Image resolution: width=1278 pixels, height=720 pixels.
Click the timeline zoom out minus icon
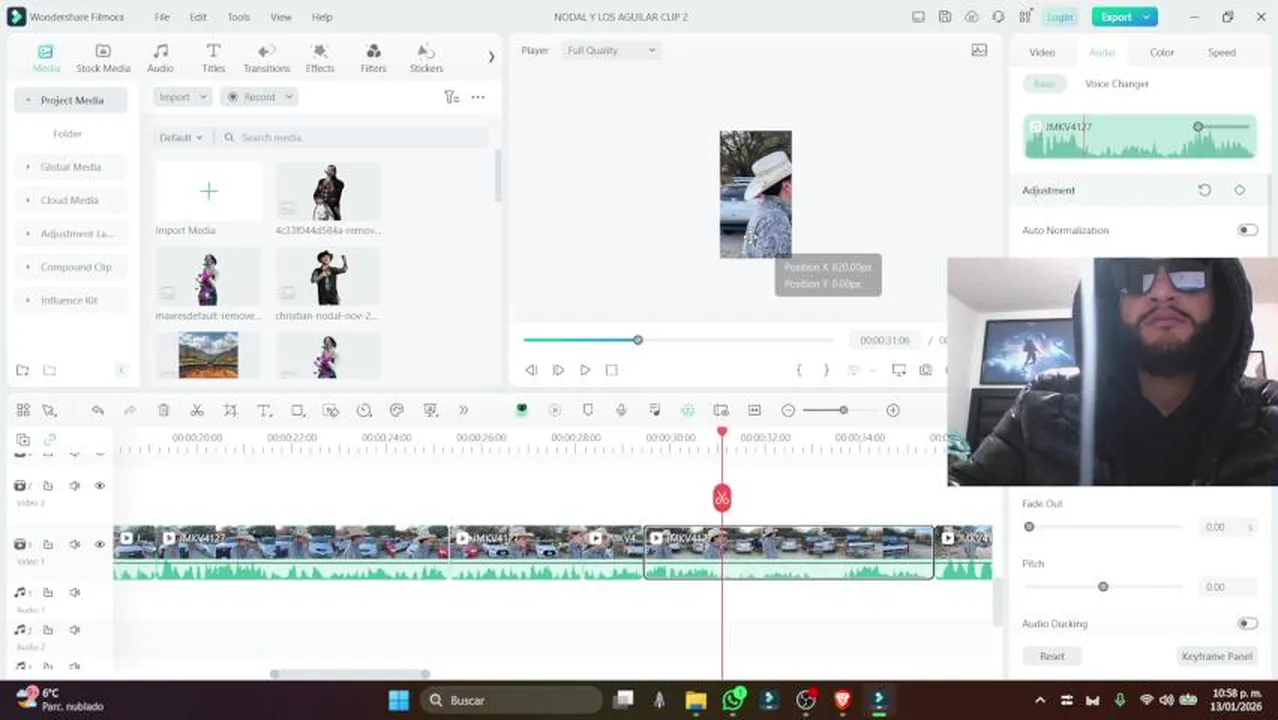(x=788, y=410)
